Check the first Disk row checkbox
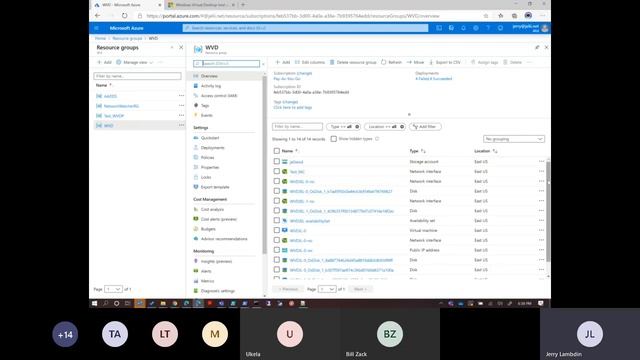 click(x=277, y=191)
